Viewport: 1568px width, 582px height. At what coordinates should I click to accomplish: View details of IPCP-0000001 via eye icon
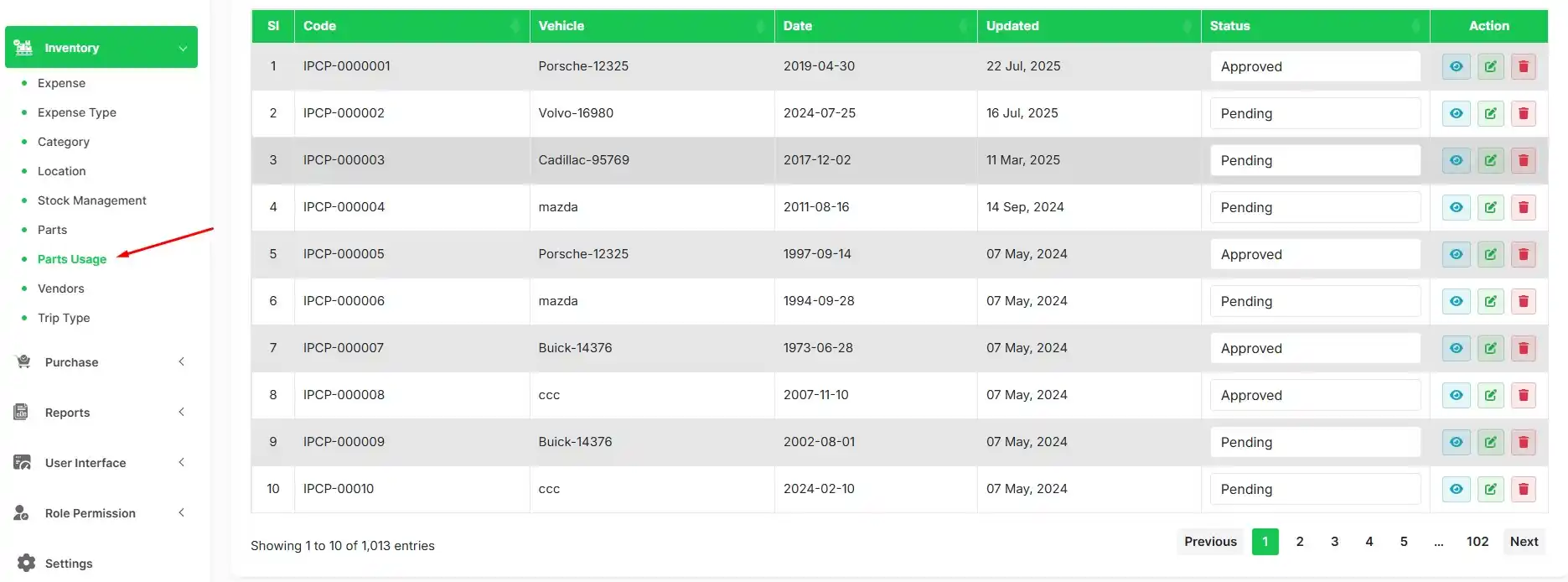pos(1457,66)
